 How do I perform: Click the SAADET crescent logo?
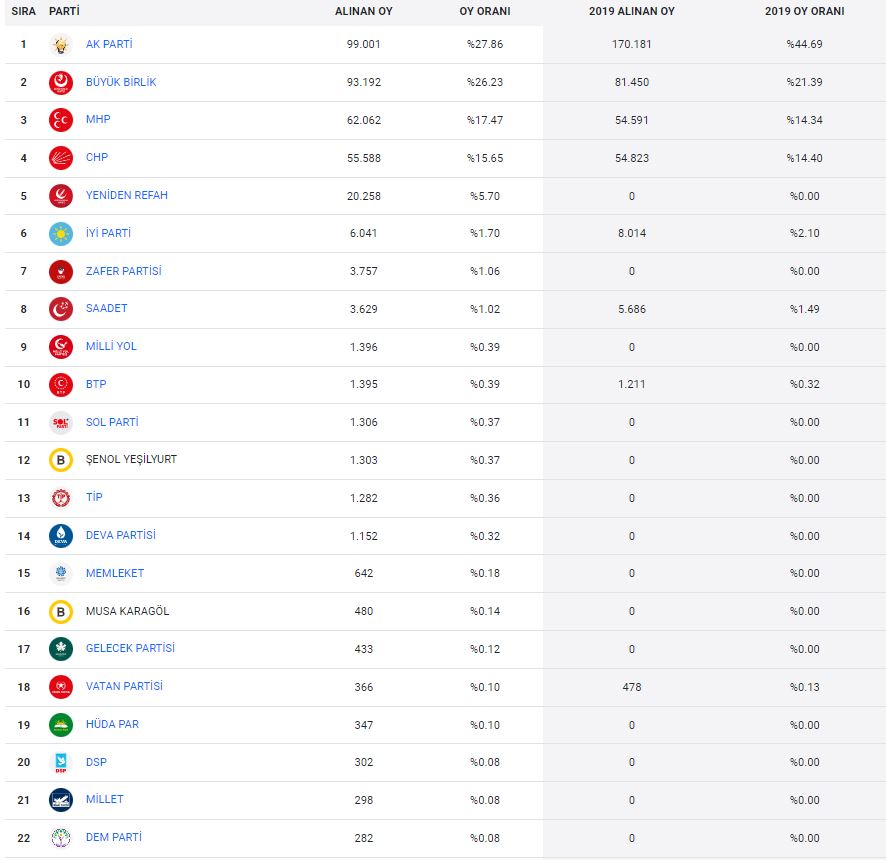[x=61, y=309]
